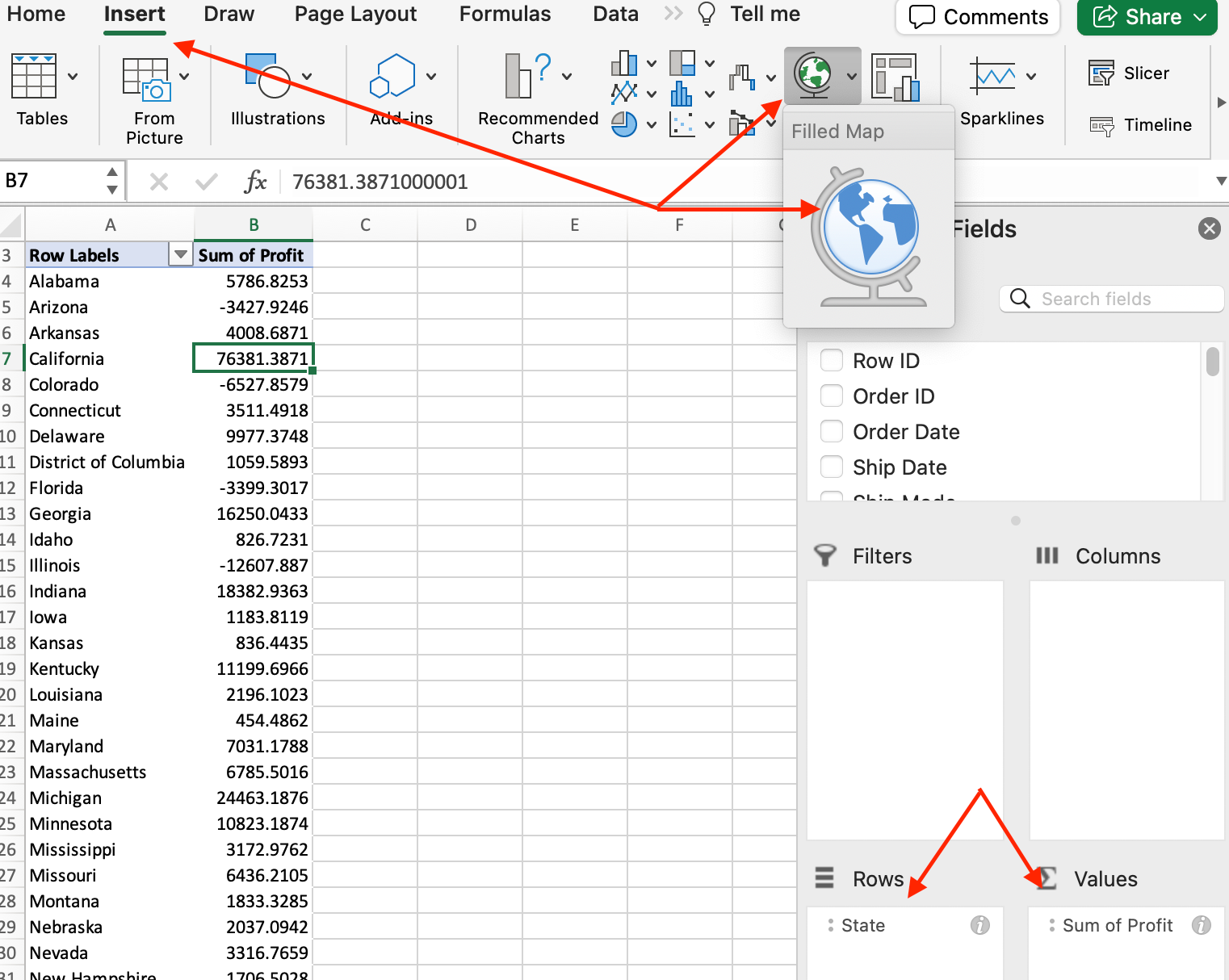Screen dimensions: 1229x980
Task: Insert a Timeline
Action: pos(1140,125)
